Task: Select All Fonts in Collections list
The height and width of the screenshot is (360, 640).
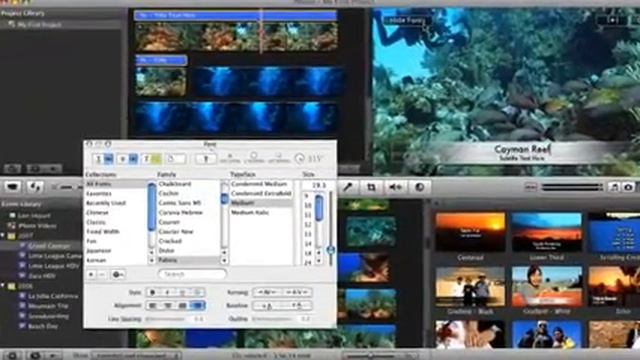Action: (116, 184)
